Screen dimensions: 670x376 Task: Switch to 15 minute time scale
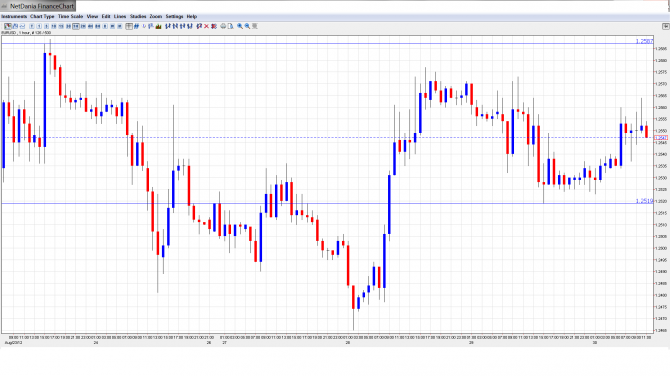(x=61, y=26)
